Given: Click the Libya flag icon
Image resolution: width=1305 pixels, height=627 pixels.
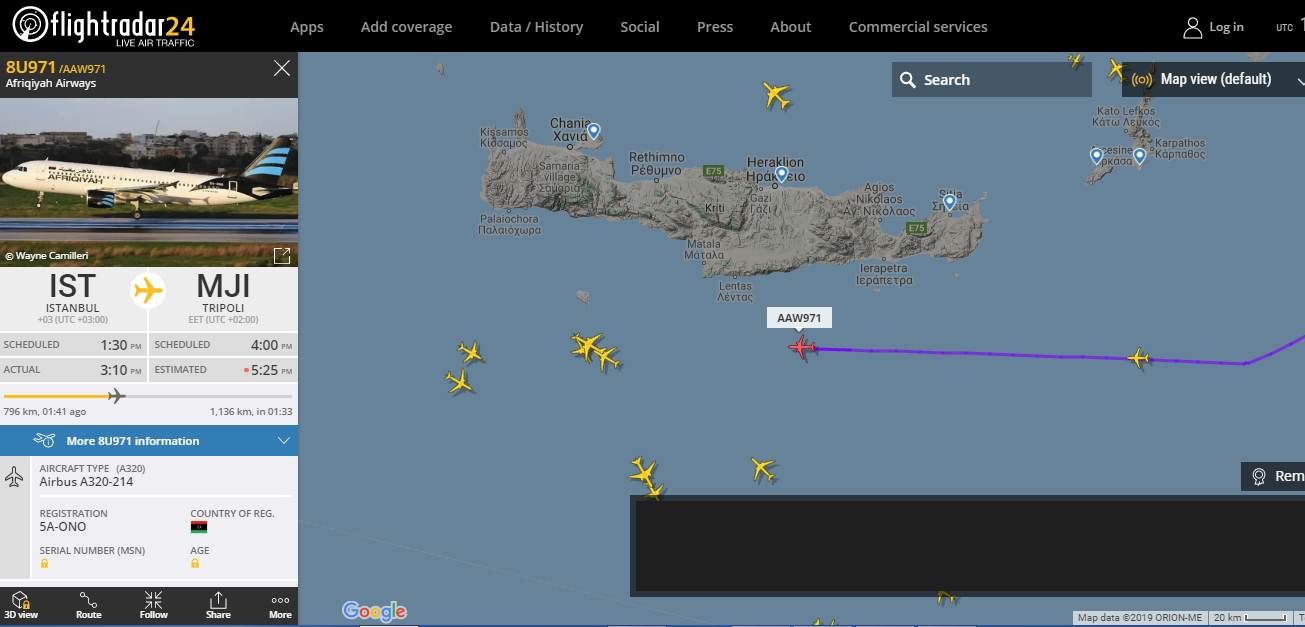Looking at the screenshot, I should 199,526.
